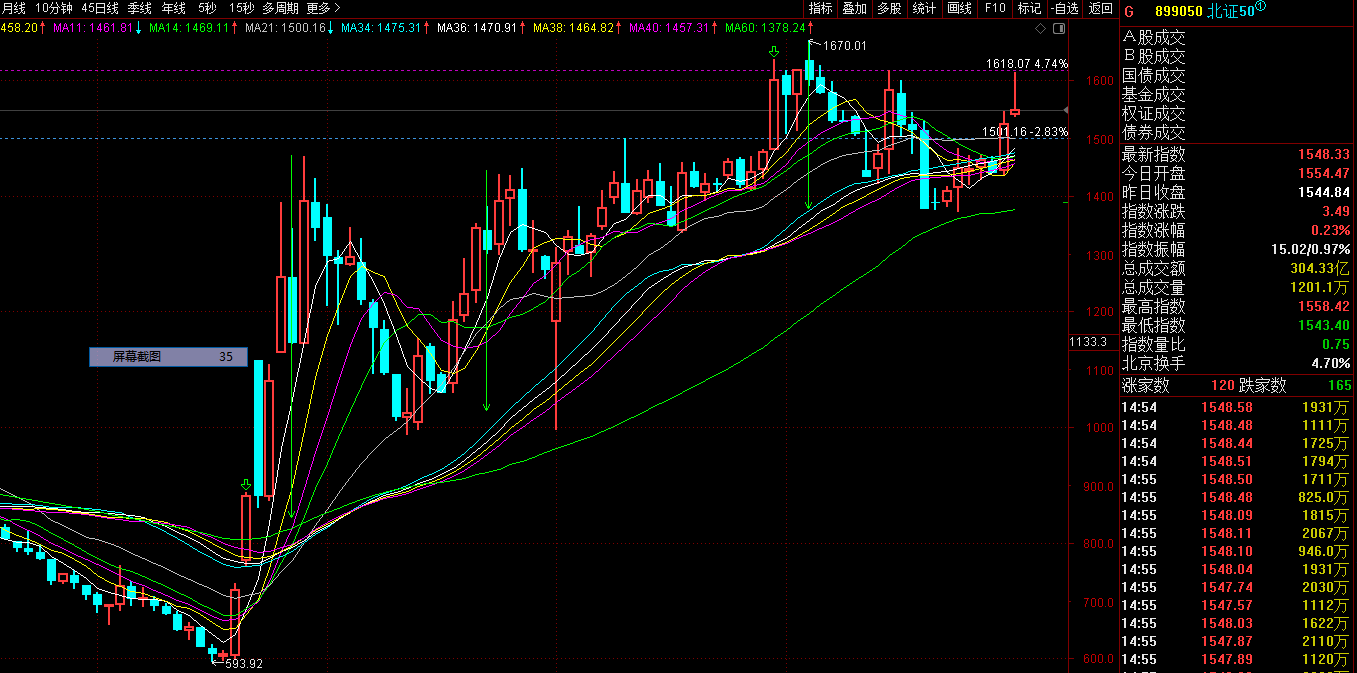Open the 多周期 multi-period view
Screen dimensions: 1357x673
tap(281, 8)
